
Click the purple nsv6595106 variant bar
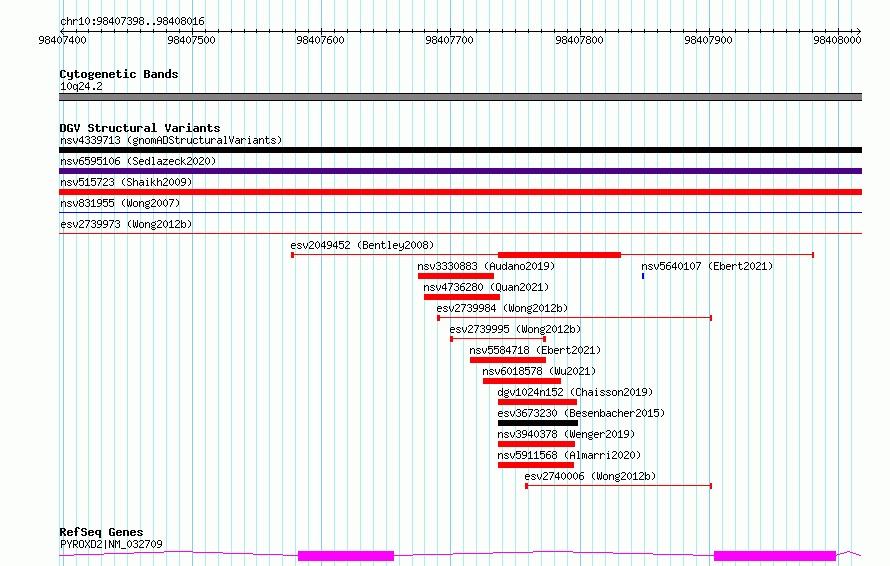point(460,171)
